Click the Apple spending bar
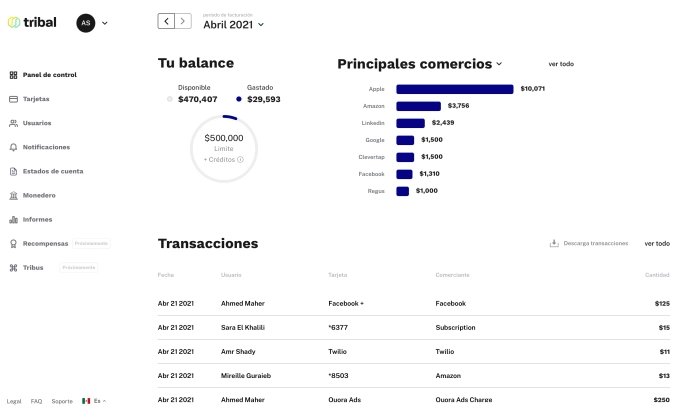 [x=454, y=89]
